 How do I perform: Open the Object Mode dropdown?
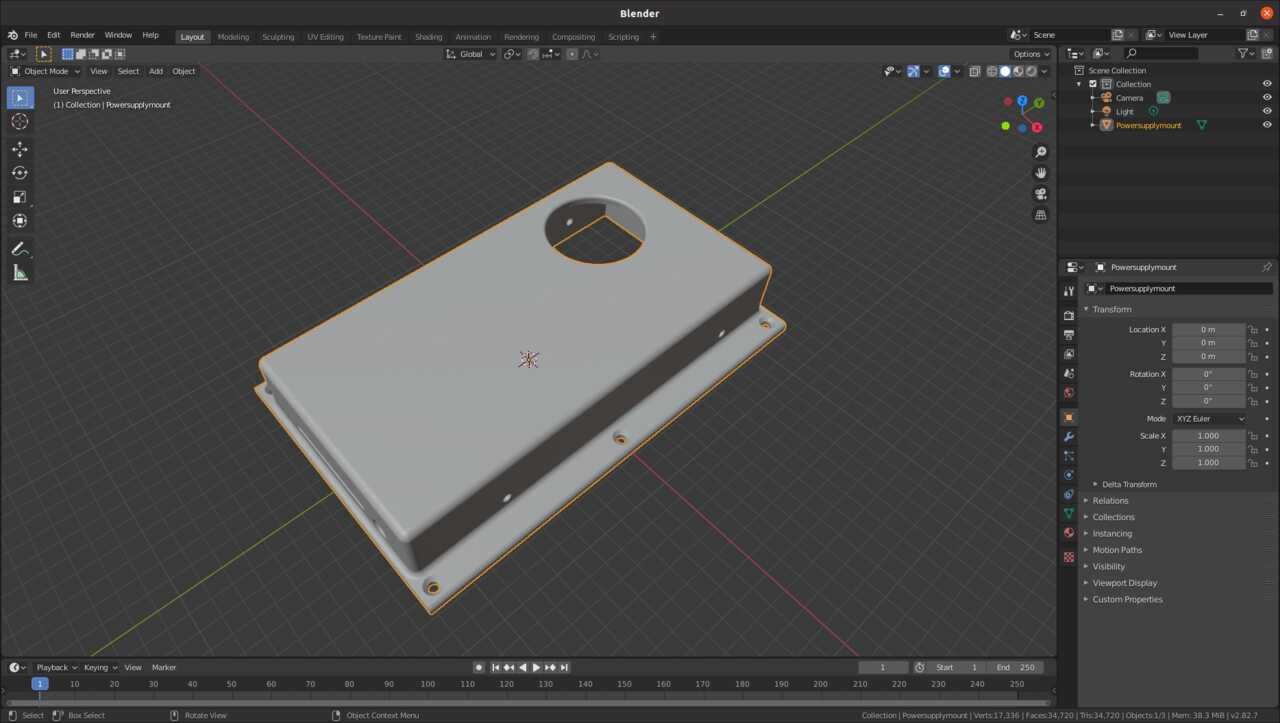point(46,71)
